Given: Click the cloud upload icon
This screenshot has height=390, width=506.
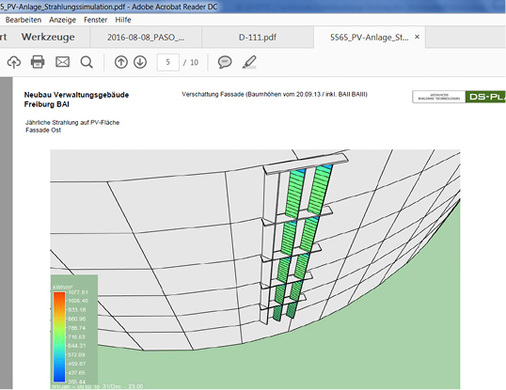Looking at the screenshot, I should click(x=14, y=62).
